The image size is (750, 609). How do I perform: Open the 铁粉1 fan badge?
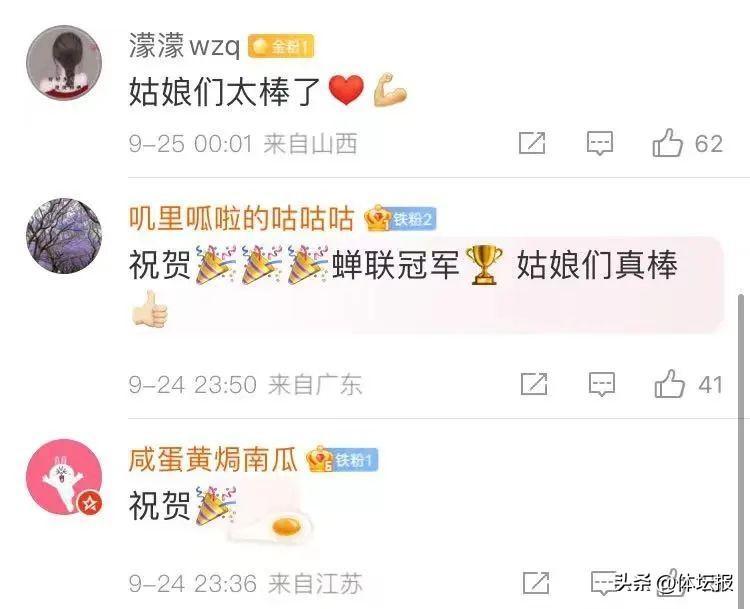[x=342, y=460]
